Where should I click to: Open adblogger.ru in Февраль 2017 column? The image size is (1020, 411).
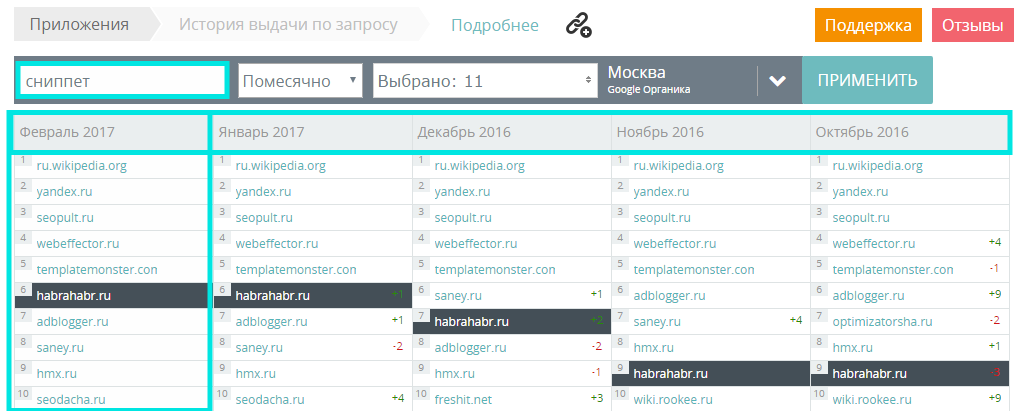tap(72, 322)
